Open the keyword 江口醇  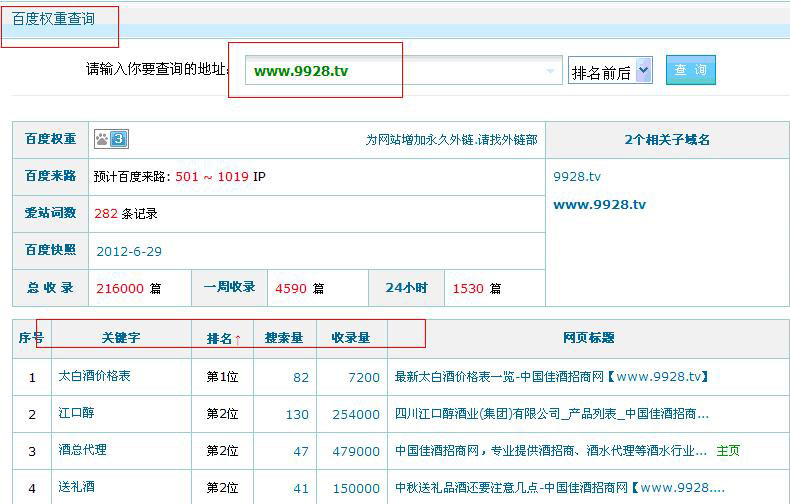[x=77, y=413]
